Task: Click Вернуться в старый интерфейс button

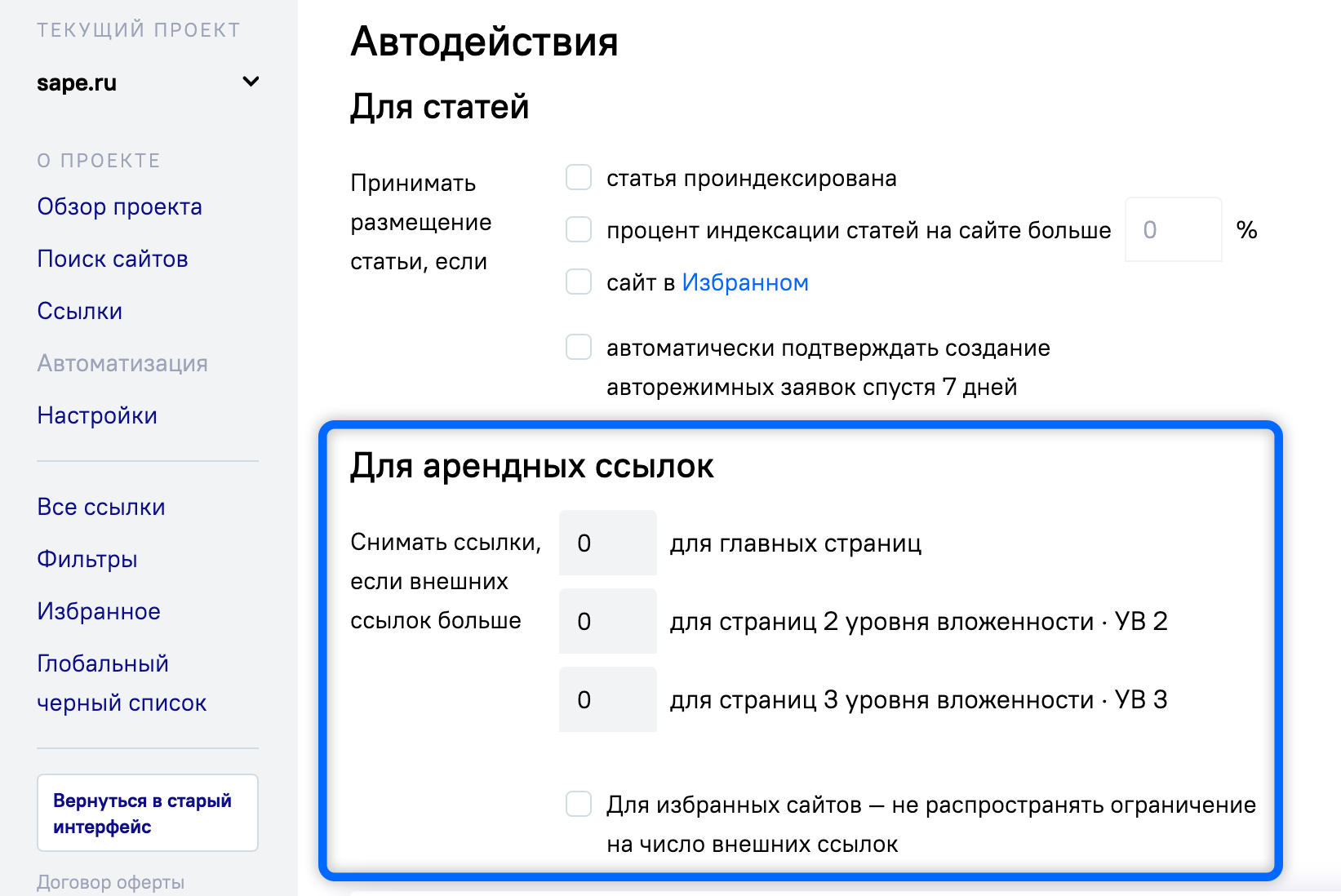Action: pyautogui.click(x=148, y=813)
